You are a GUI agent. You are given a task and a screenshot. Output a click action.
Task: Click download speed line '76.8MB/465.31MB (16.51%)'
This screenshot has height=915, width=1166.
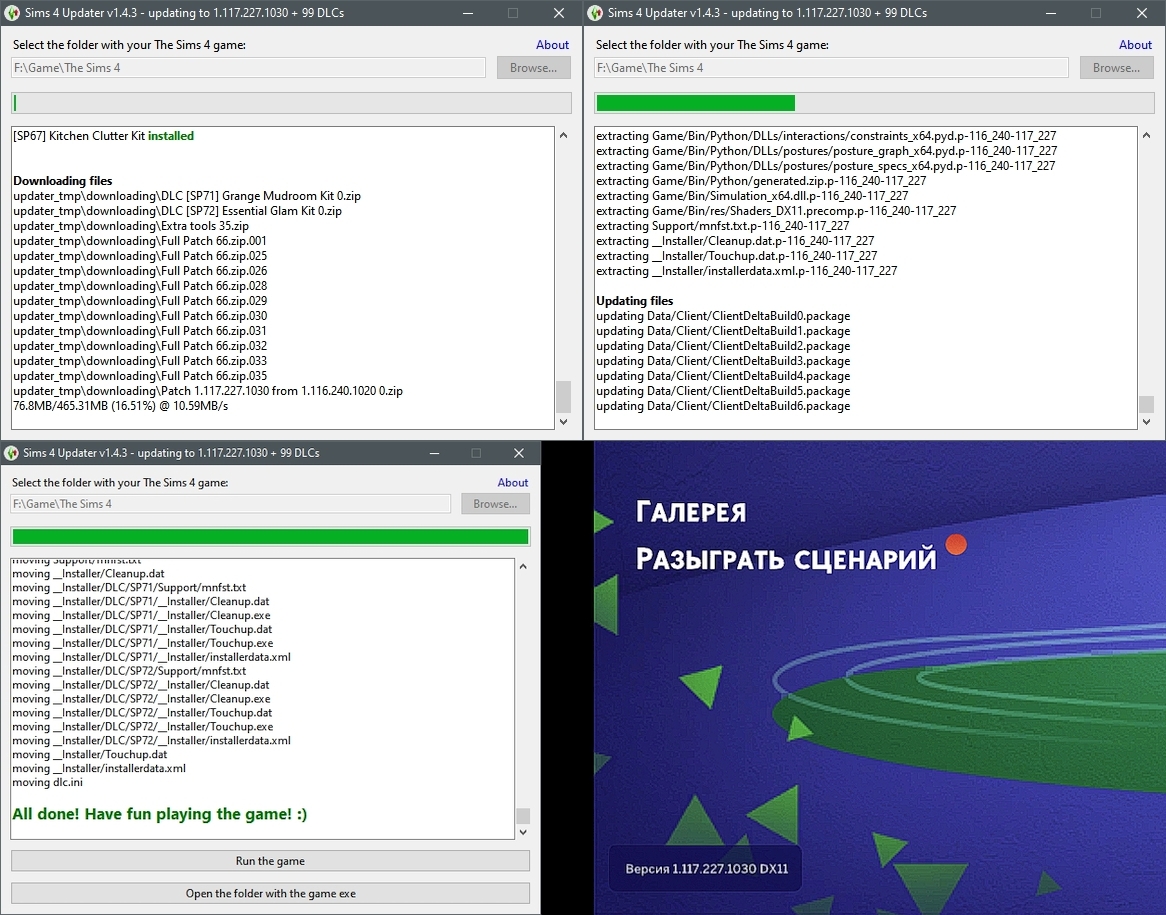(x=120, y=406)
